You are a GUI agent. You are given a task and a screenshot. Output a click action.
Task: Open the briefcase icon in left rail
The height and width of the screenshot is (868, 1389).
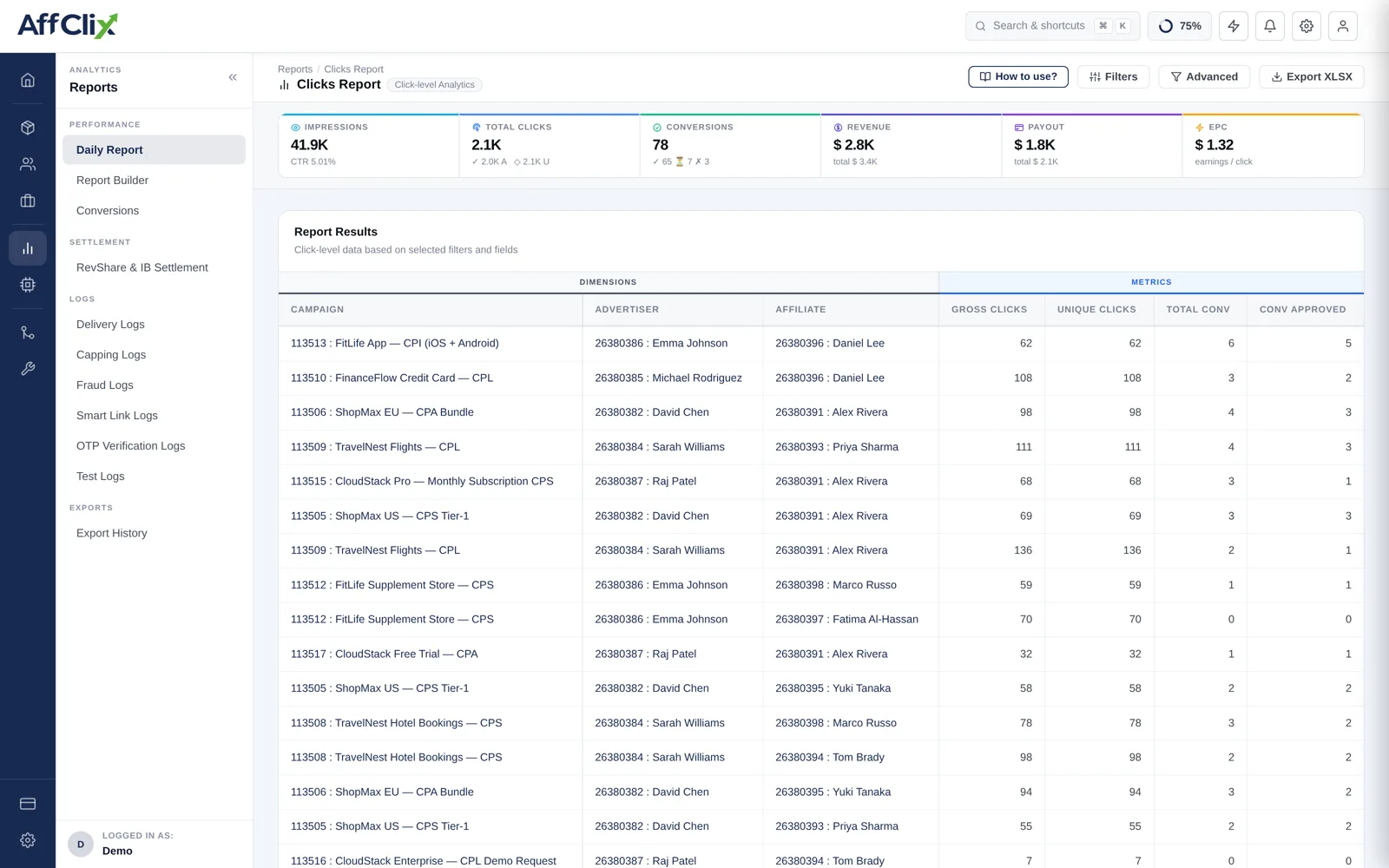[28, 201]
